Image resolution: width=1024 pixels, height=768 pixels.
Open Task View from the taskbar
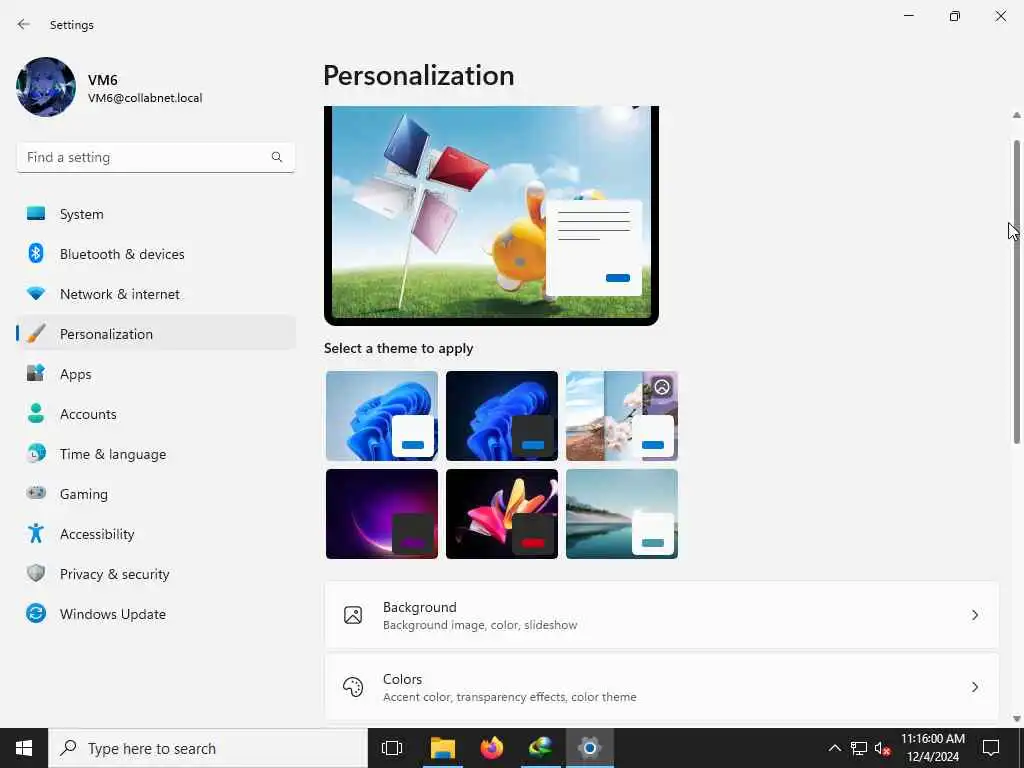coord(392,748)
